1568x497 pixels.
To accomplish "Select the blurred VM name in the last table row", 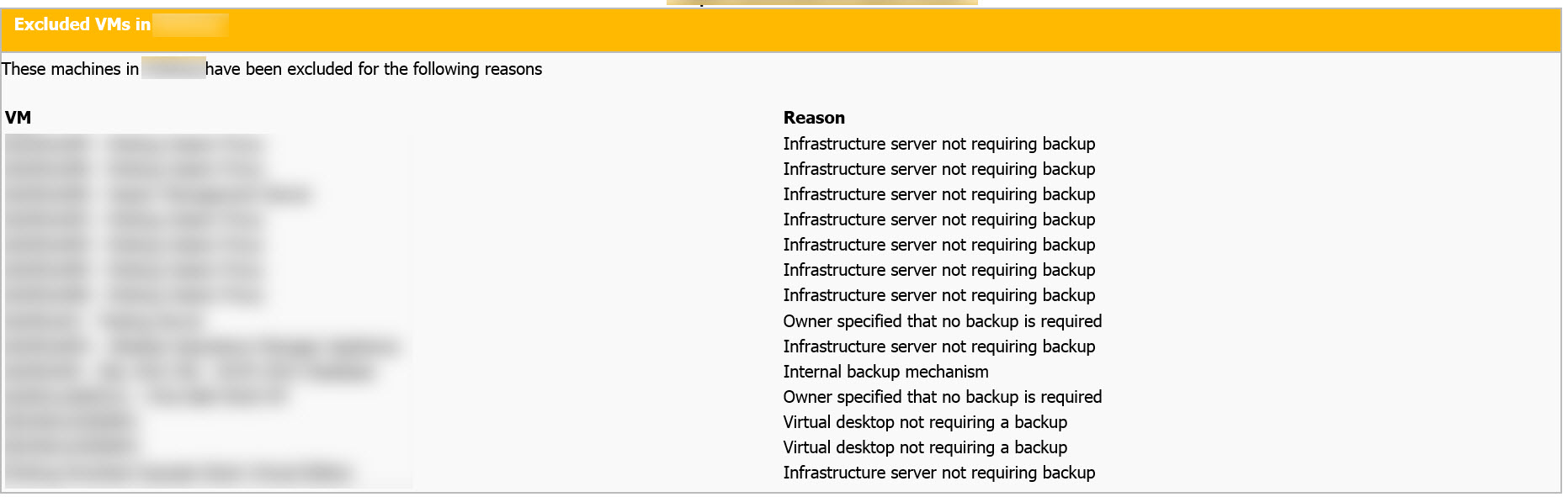I will (x=178, y=473).
